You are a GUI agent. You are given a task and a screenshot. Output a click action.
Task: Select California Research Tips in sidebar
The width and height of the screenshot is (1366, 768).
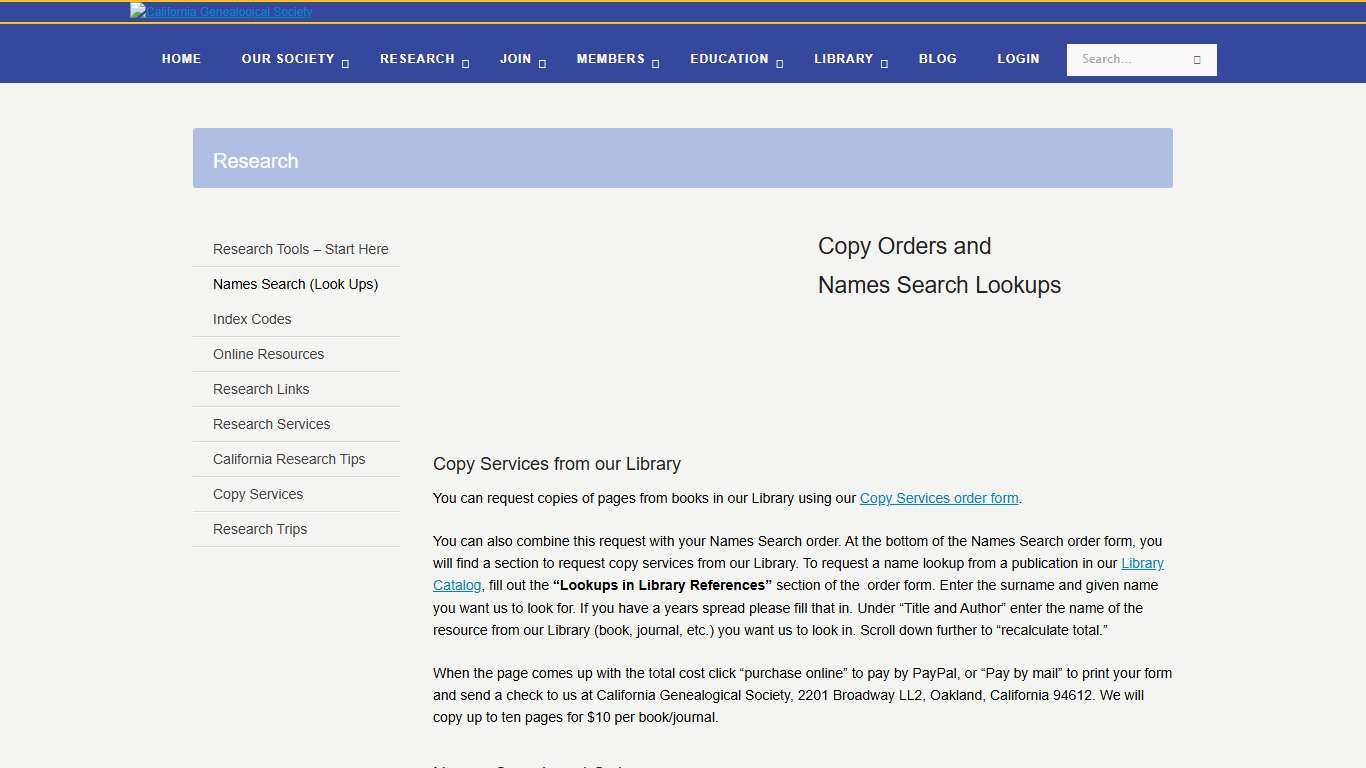pos(289,459)
